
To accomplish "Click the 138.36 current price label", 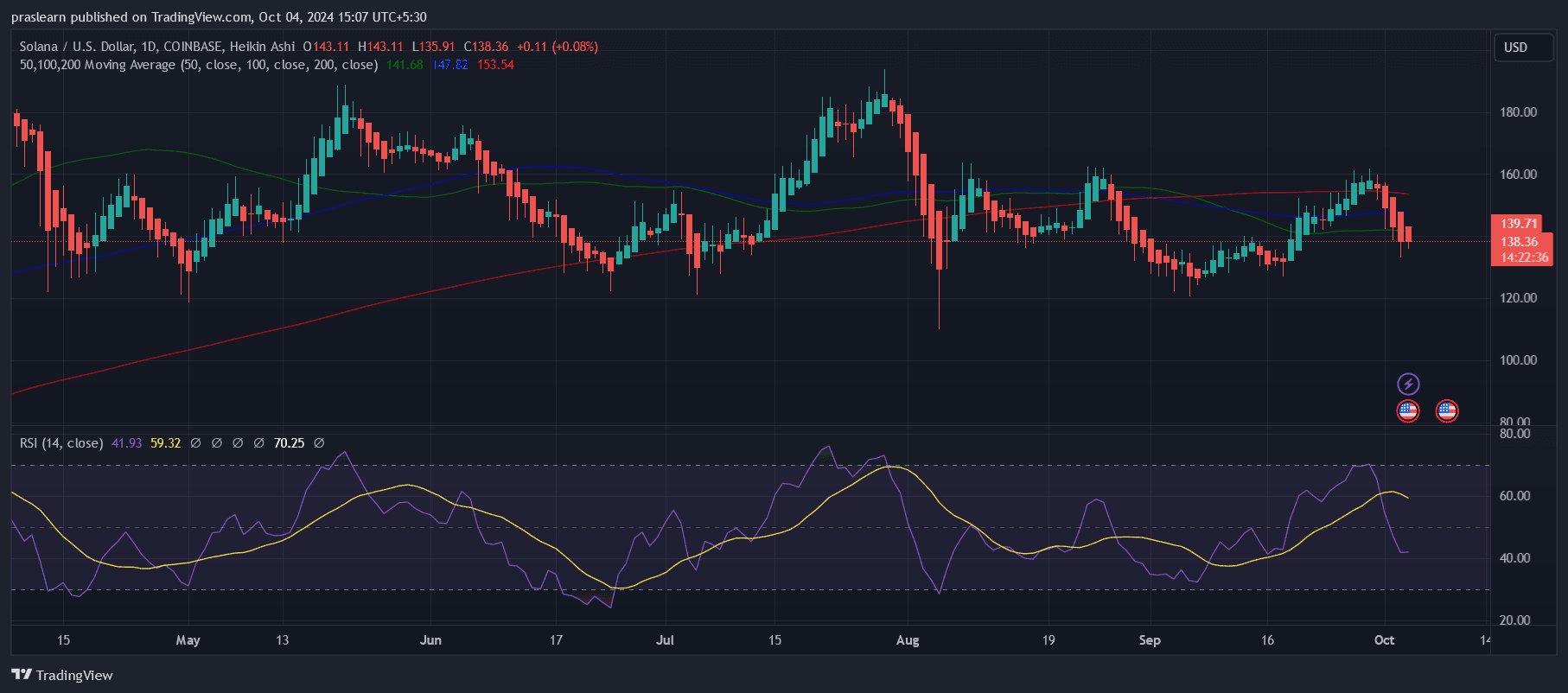I will click(x=1520, y=242).
